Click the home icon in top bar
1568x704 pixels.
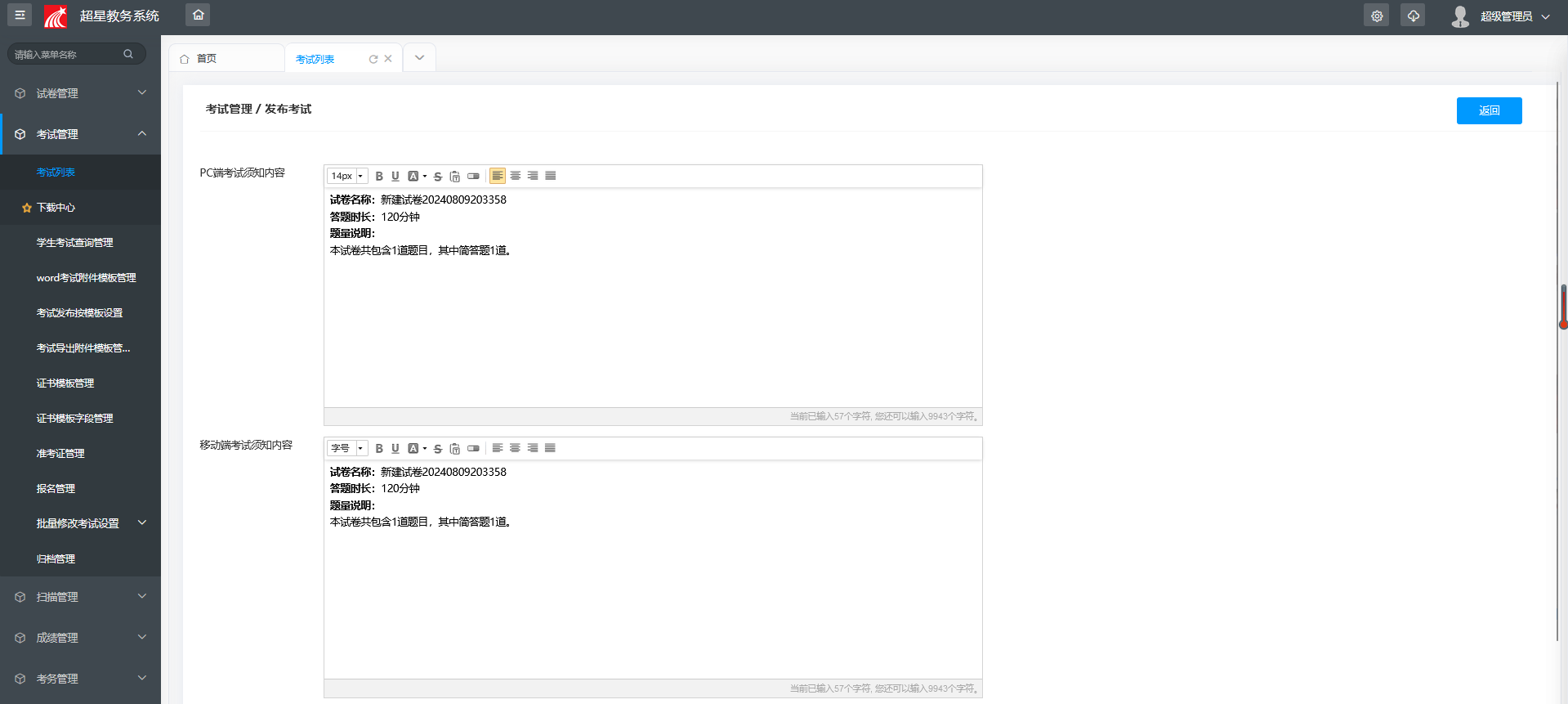click(198, 15)
